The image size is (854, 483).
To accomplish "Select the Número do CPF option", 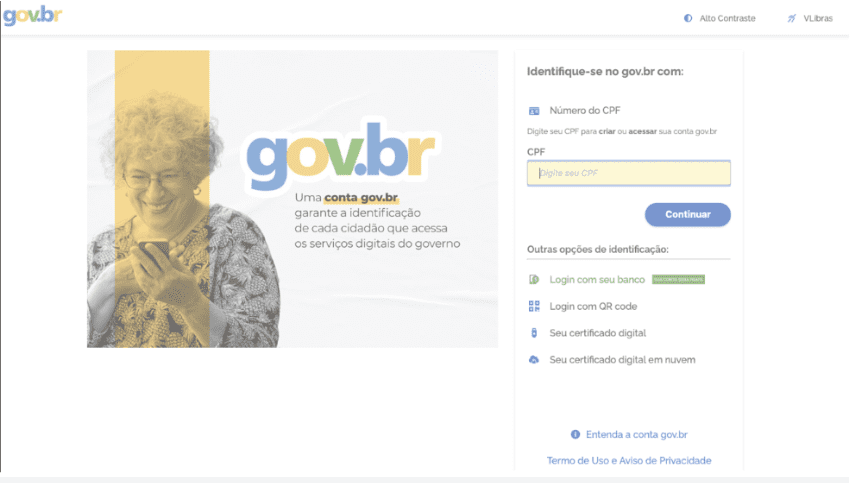I will tap(584, 111).
